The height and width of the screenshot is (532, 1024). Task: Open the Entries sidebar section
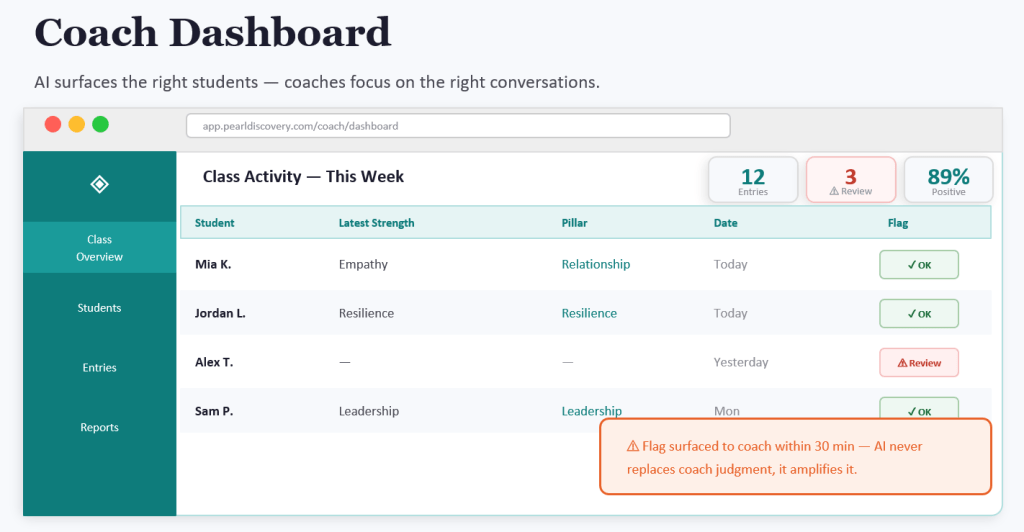click(99, 368)
